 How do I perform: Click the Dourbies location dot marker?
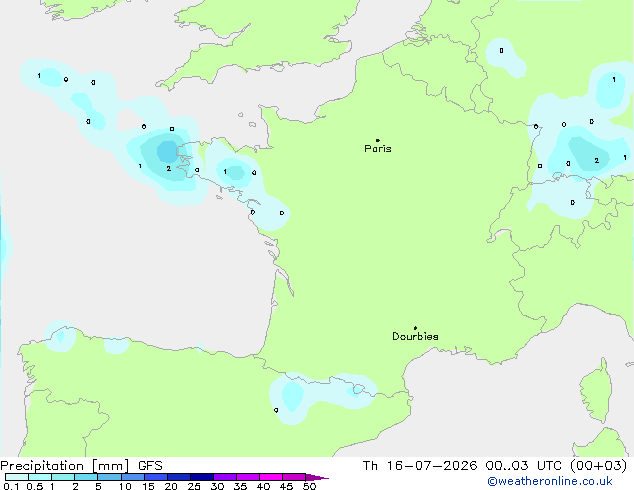tap(415, 328)
